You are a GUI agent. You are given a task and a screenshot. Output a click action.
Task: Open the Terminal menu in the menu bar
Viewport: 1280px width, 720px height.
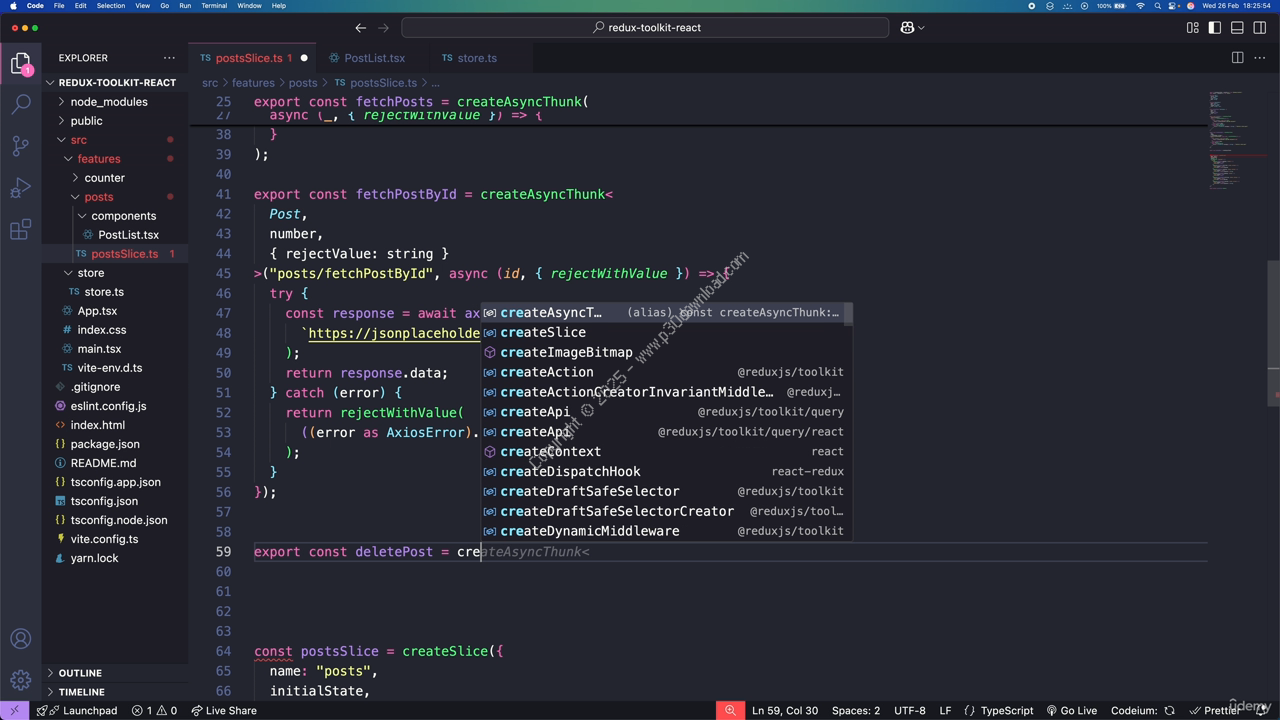213,5
